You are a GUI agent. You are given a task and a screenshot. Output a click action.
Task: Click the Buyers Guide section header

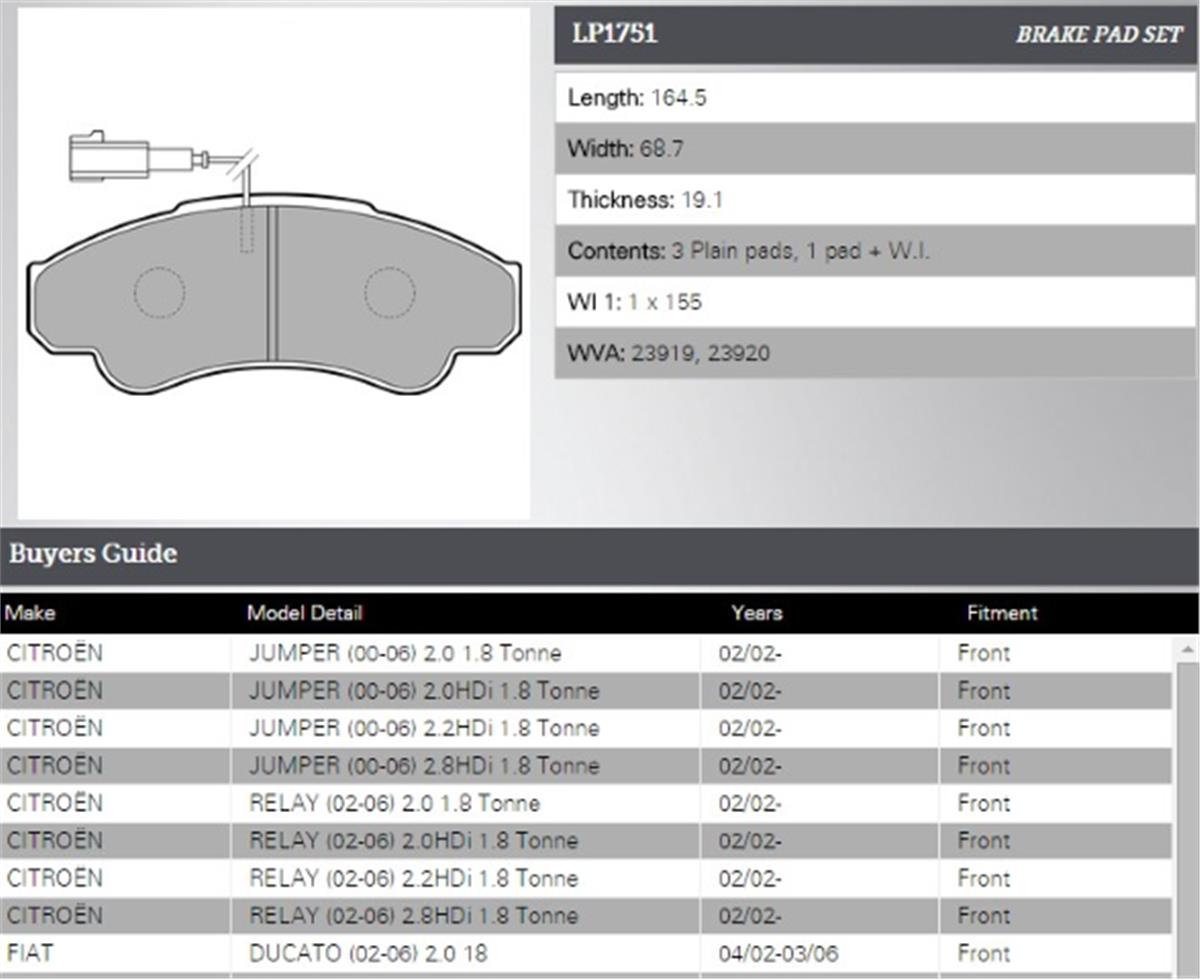[600, 554]
